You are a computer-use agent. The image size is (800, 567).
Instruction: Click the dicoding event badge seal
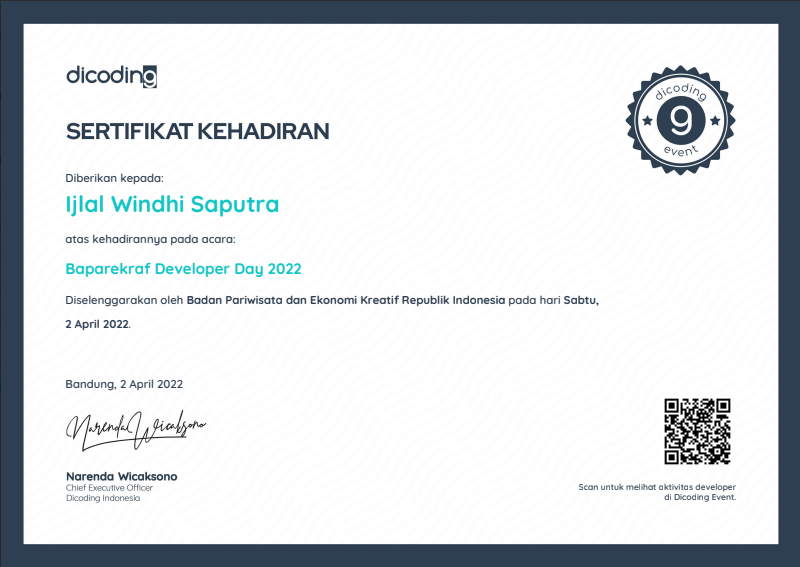[681, 120]
